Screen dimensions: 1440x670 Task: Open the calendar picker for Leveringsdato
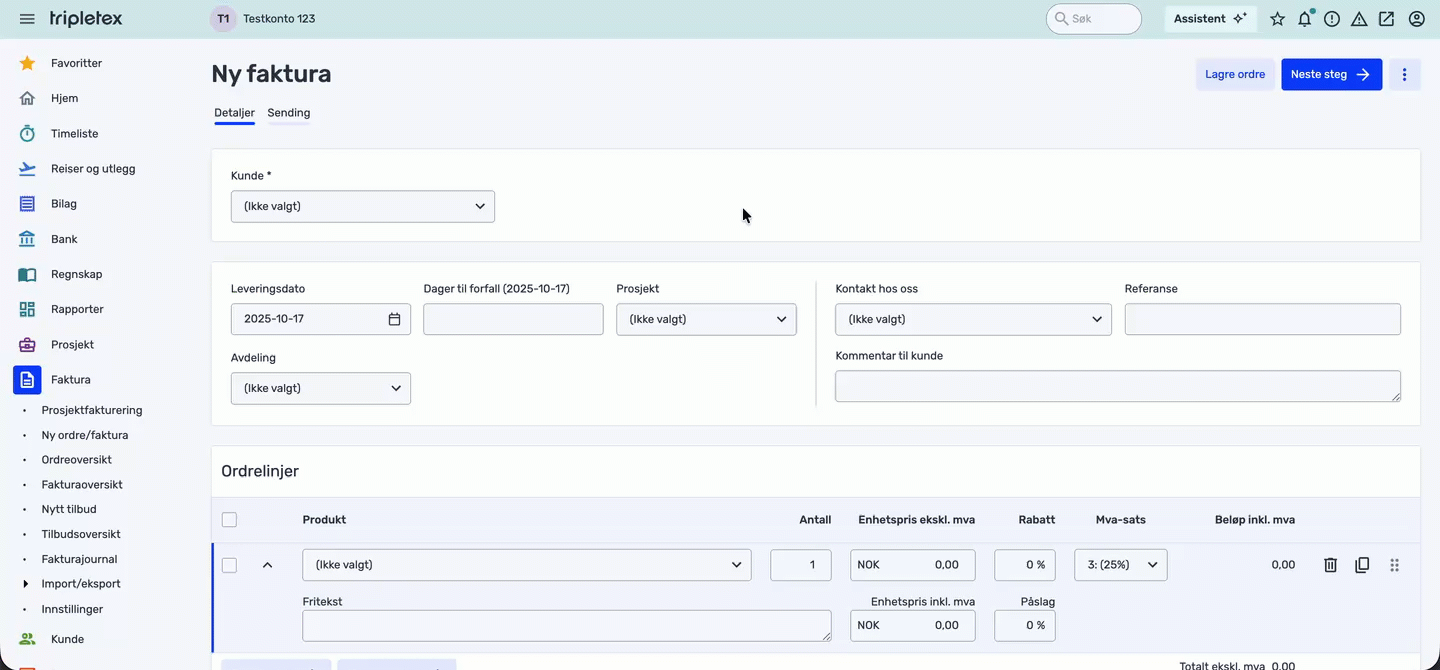coord(394,319)
